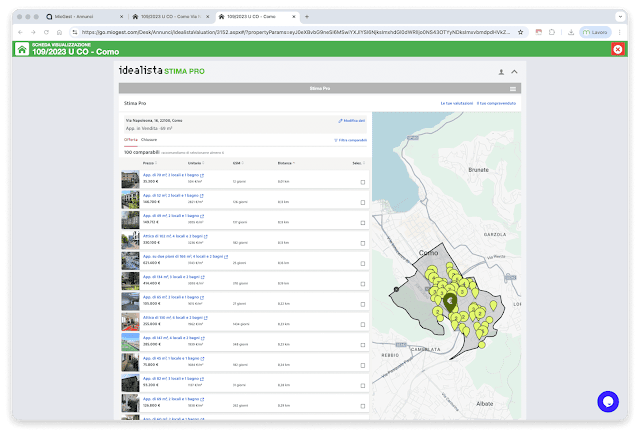Bookmark this page with the star icon
Image resolution: width=640 pixels, height=435 pixels.
pos(520,32)
